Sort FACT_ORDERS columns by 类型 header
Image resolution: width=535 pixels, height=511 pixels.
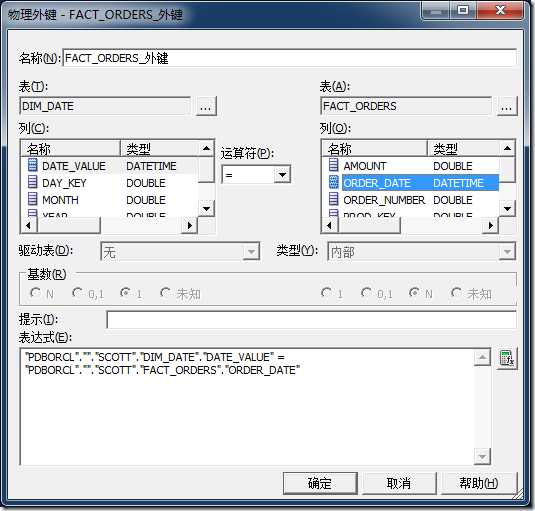(x=463, y=148)
